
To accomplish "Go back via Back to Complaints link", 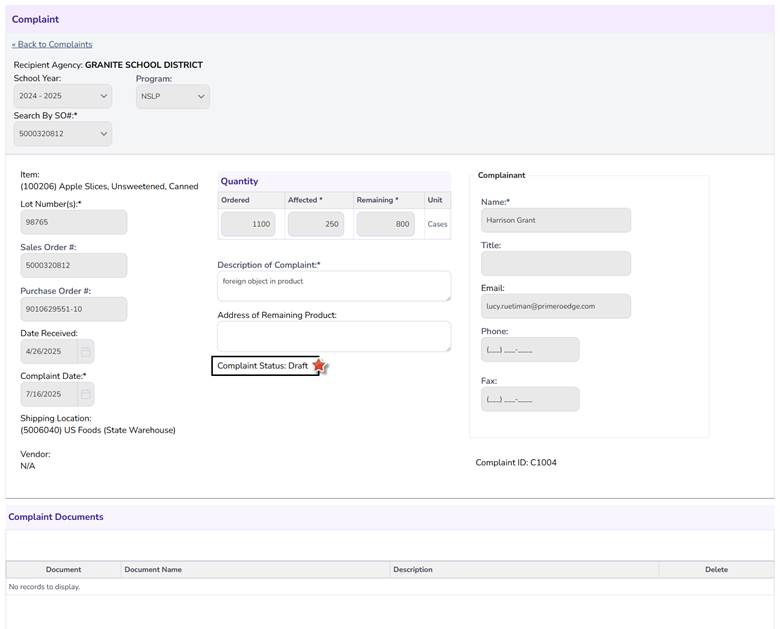I will 52,44.
